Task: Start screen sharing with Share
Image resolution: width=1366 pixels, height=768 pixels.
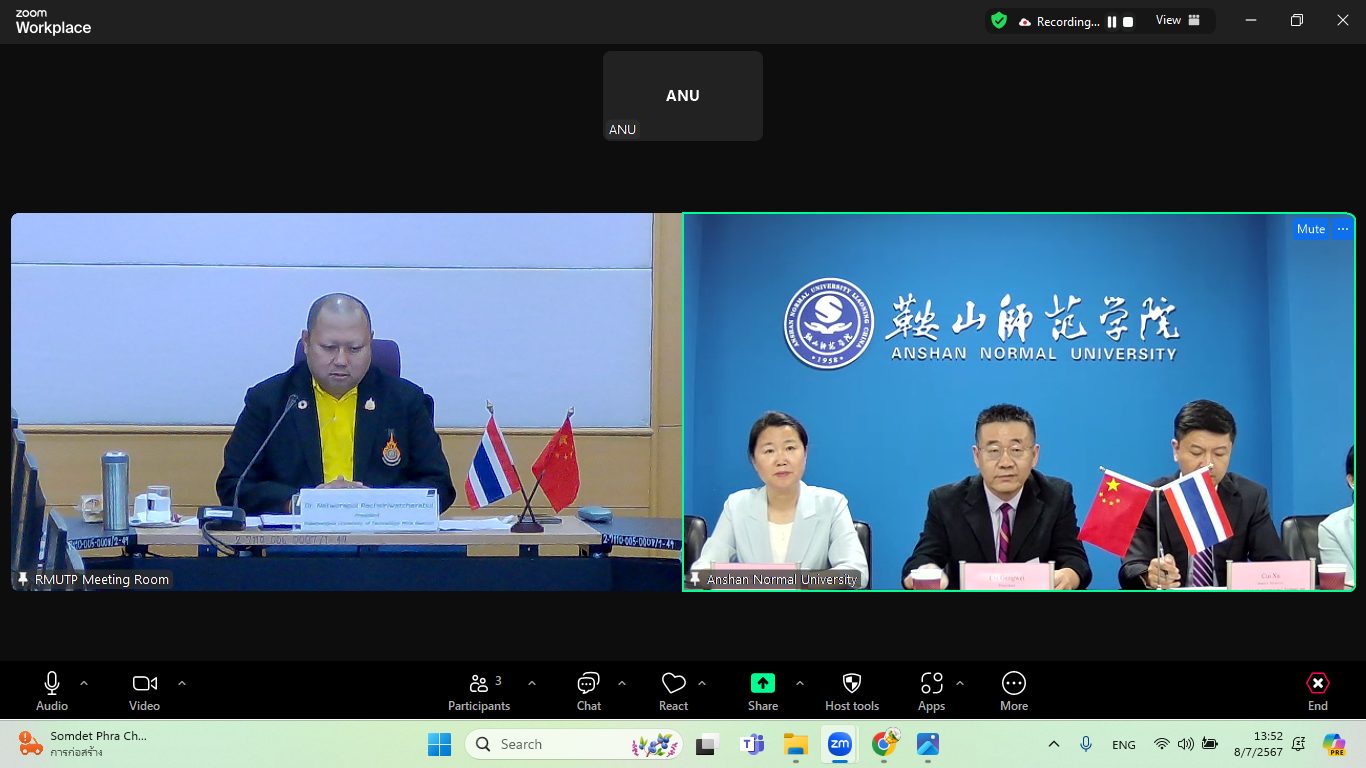Action: tap(763, 691)
